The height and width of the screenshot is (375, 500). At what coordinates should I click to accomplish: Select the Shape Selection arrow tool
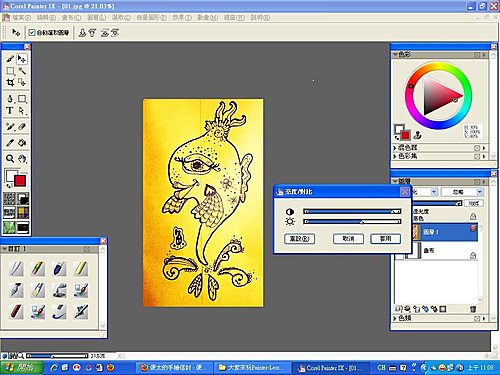pyautogui.click(x=22, y=110)
